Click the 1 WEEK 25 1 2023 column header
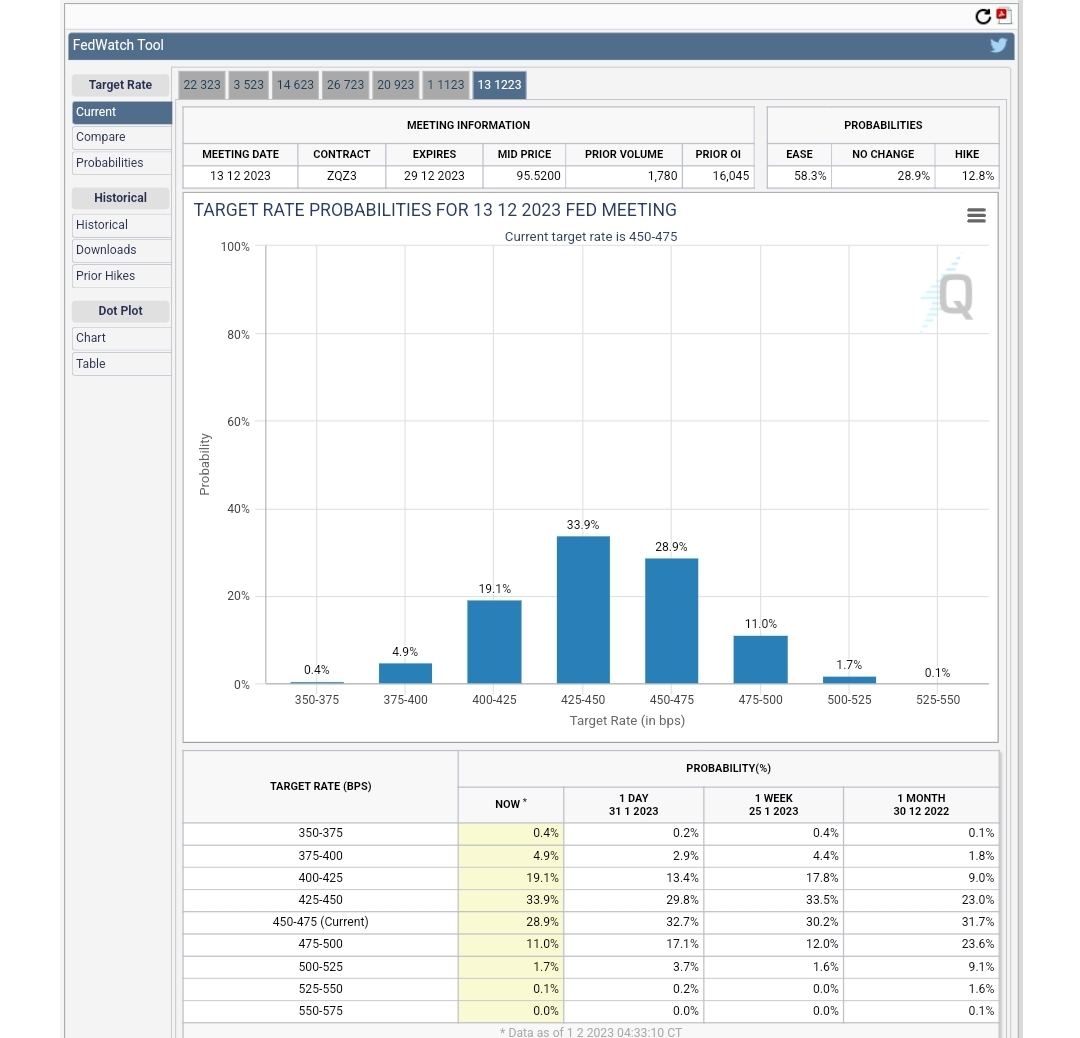This screenshot has height=1038, width=1080. point(773,805)
